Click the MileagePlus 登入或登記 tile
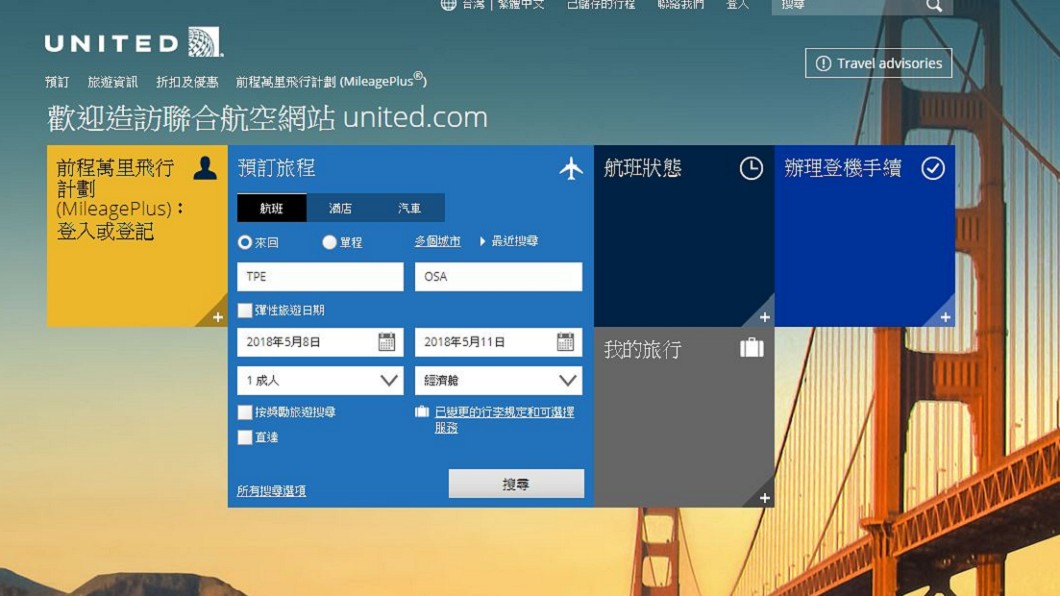This screenshot has width=1060, height=596. 137,236
